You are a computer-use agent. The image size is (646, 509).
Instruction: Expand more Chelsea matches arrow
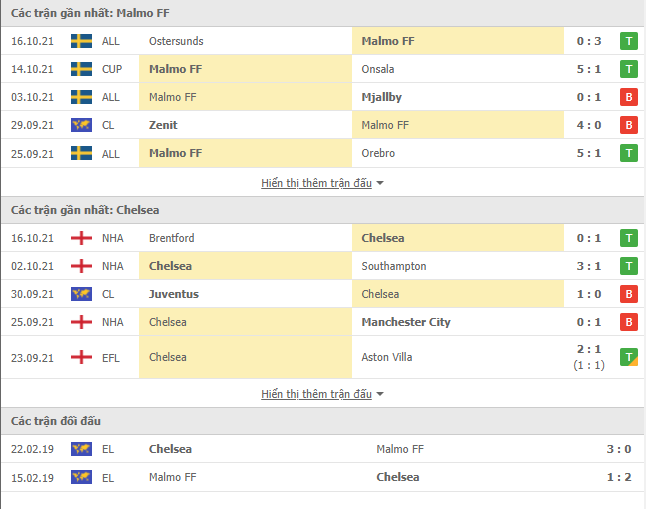[380, 394]
